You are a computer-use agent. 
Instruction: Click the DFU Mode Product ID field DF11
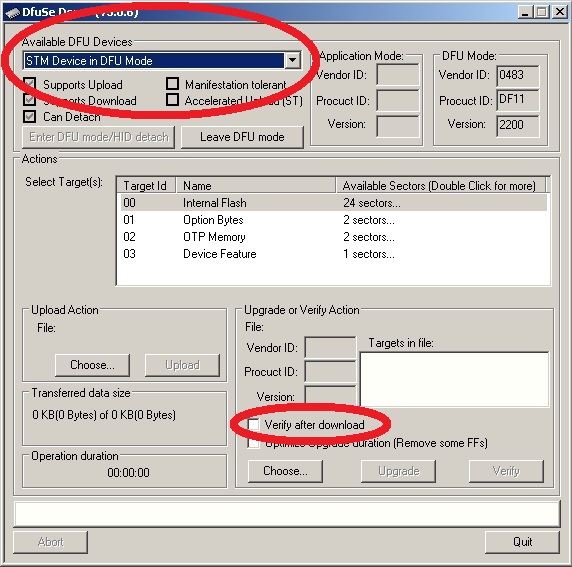tap(518, 100)
